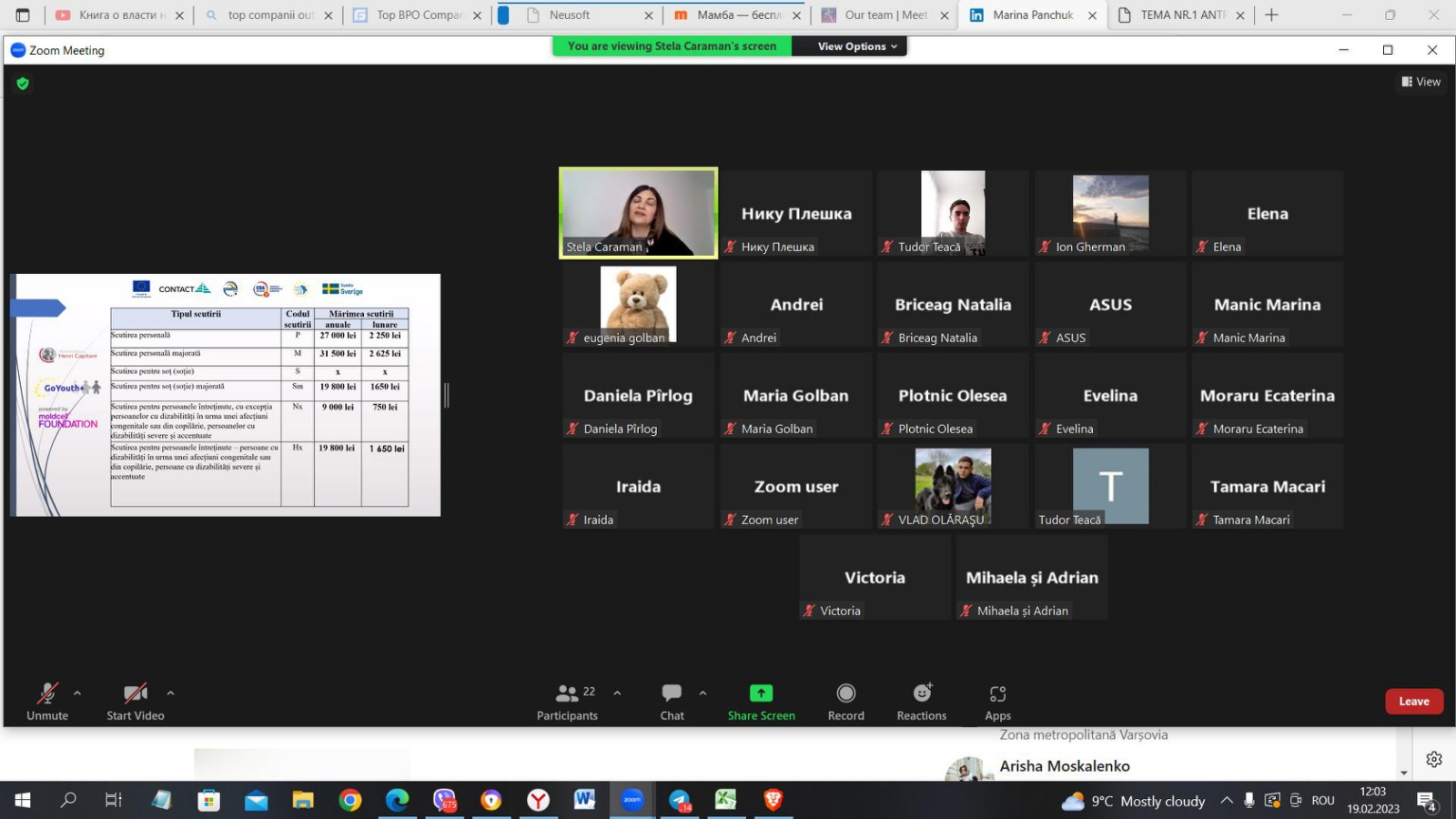Screen dimensions: 1456x819
Task: Expand video options arrow beside Start Video
Action: tap(170, 693)
